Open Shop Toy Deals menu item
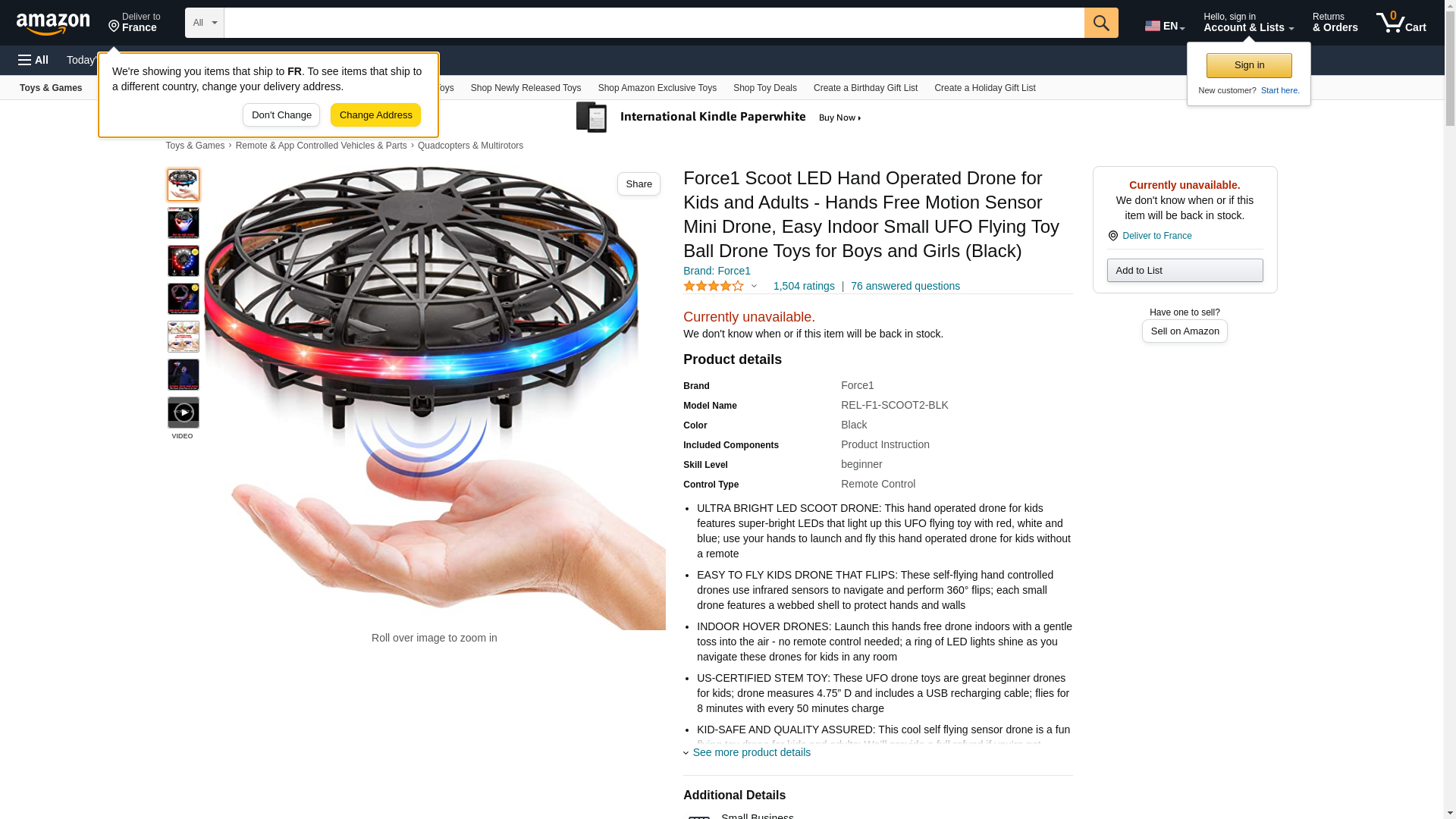Image resolution: width=1456 pixels, height=819 pixels. point(764,88)
